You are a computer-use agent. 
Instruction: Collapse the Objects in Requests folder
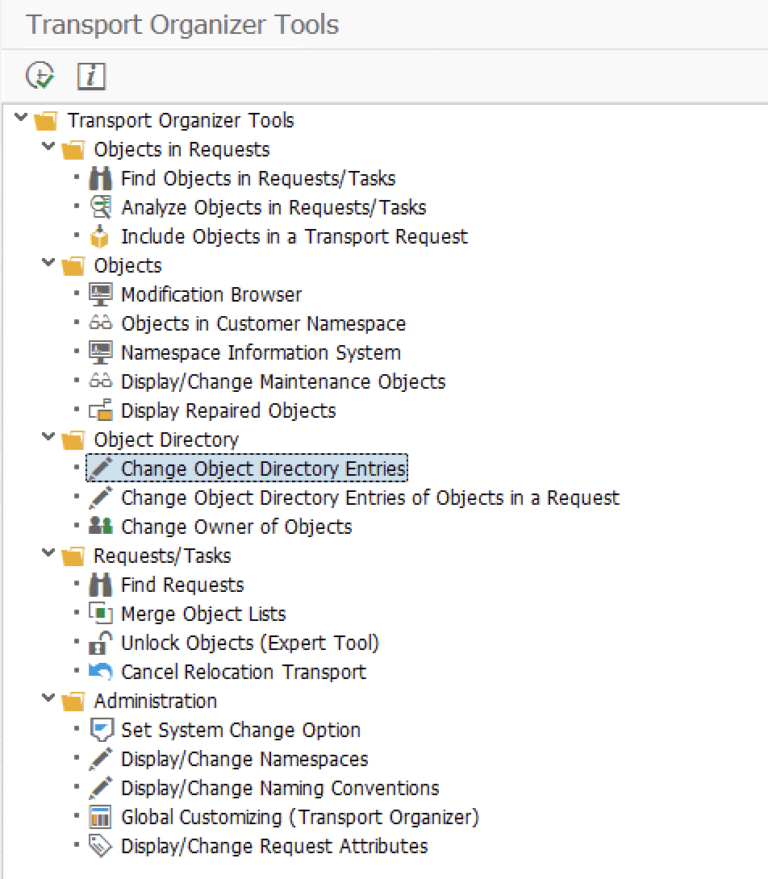[x=47, y=149]
